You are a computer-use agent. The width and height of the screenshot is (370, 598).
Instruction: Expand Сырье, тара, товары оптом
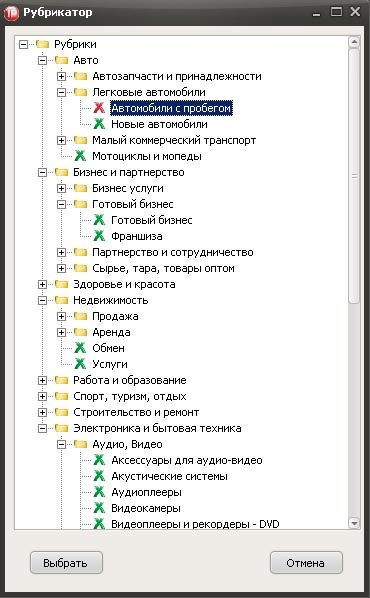[x=61, y=268]
